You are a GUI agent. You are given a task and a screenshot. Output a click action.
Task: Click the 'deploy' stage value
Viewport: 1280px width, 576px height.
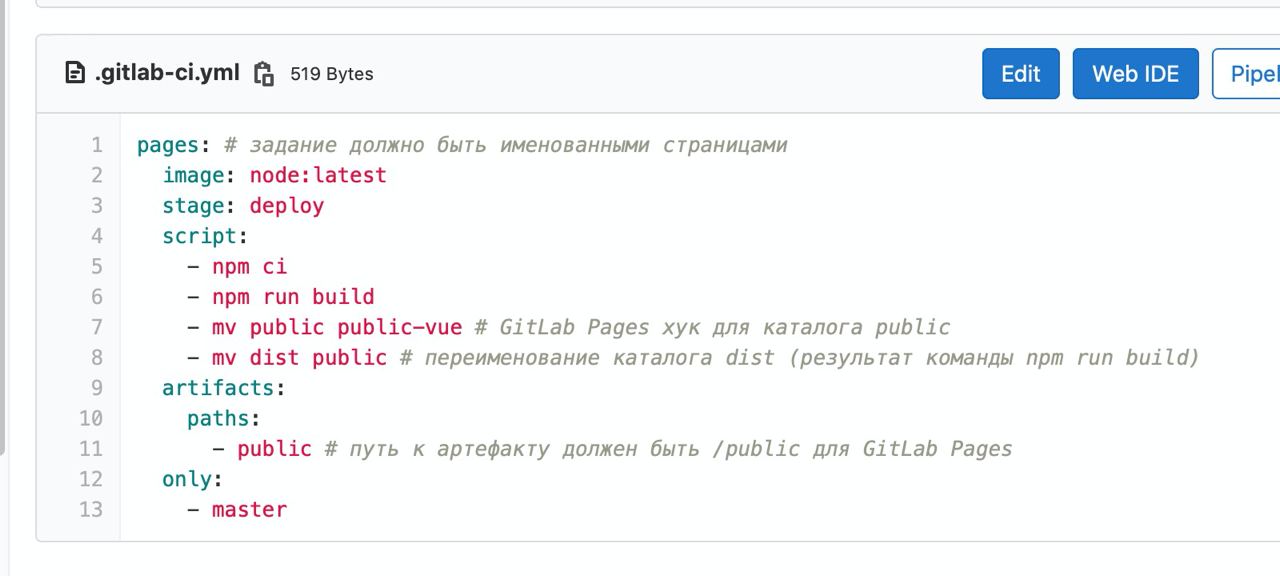click(287, 206)
